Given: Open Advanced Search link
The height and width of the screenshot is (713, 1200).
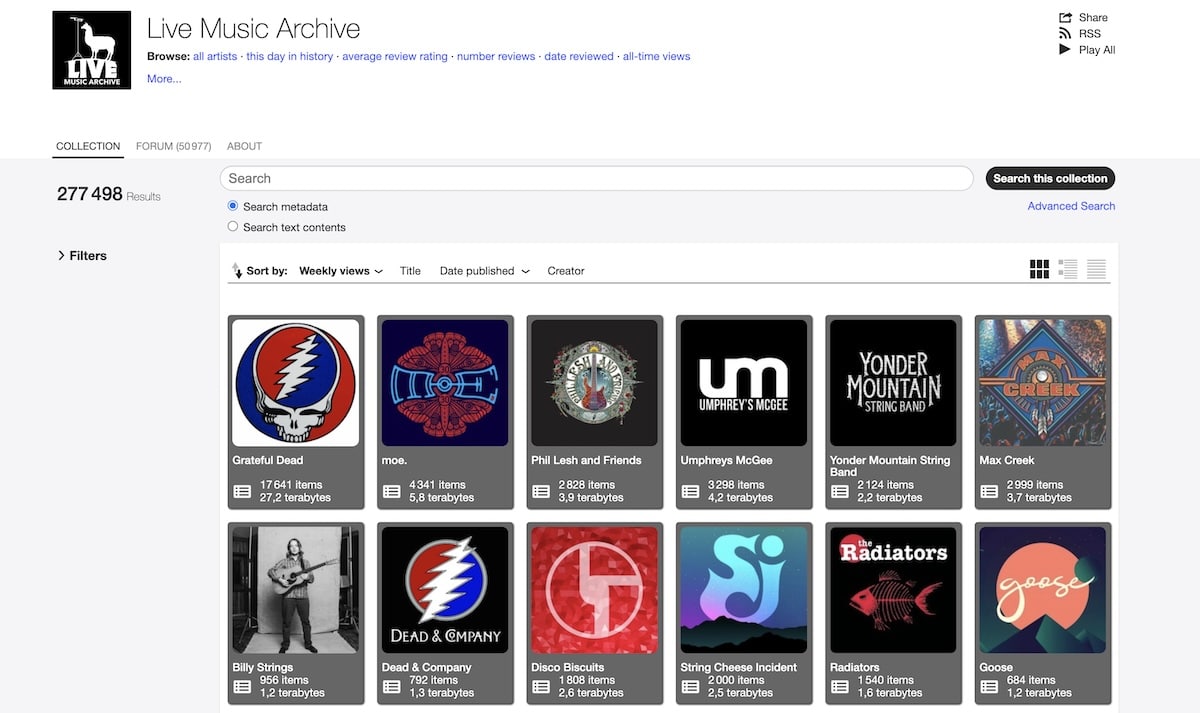Looking at the screenshot, I should point(1071,206).
